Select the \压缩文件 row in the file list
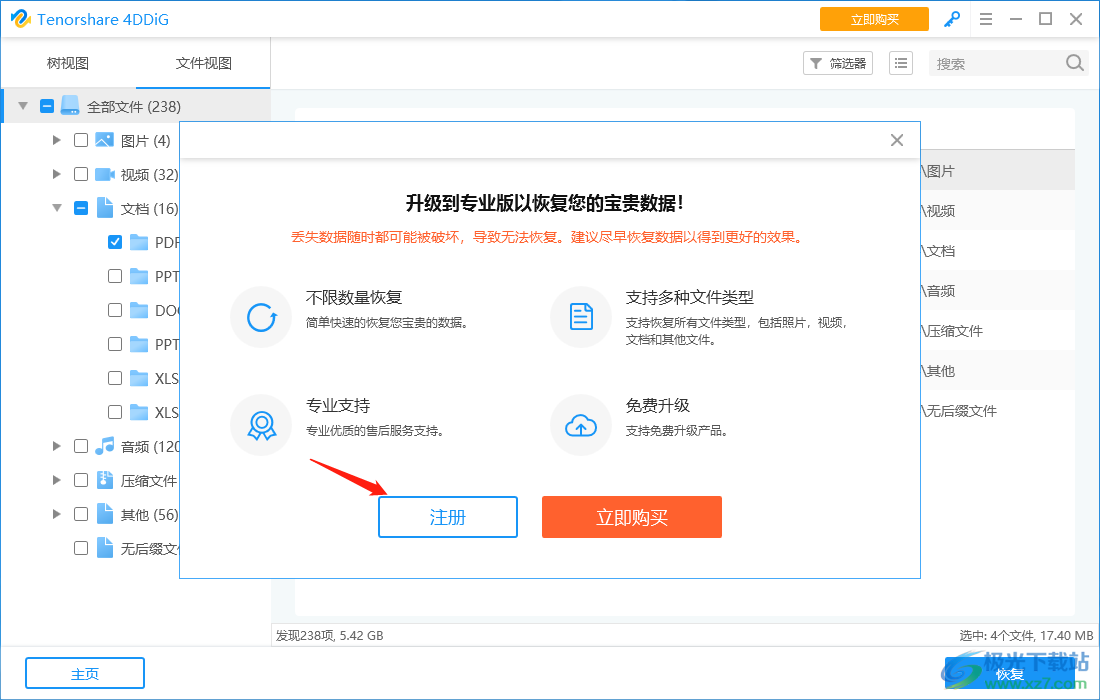The image size is (1100, 700). [997, 330]
